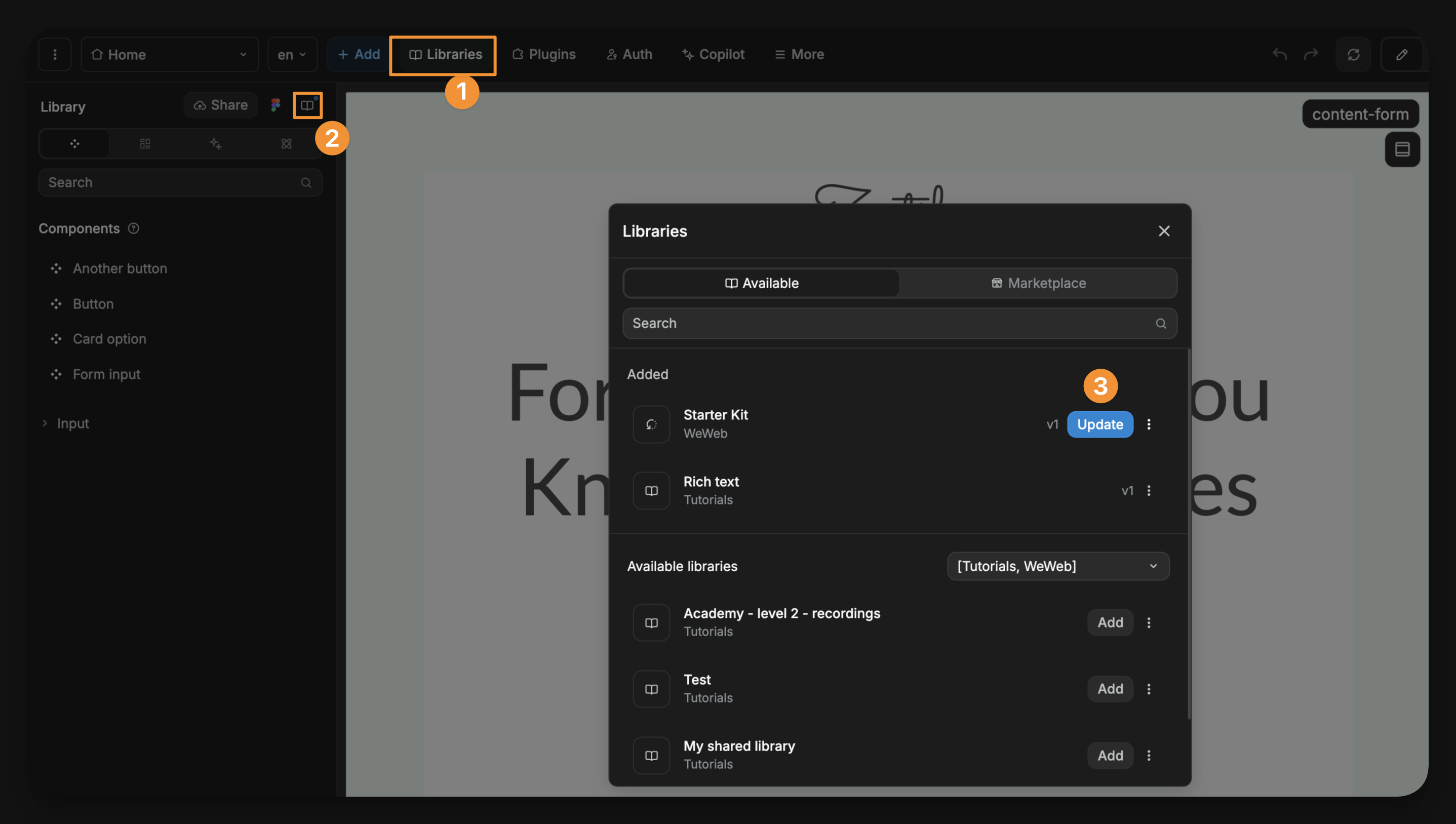Open the Plugins panel
The height and width of the screenshot is (824, 1456).
tap(544, 54)
